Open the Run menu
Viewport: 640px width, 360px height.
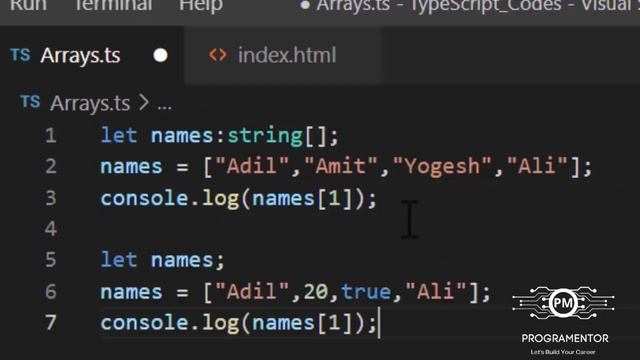click(x=28, y=6)
